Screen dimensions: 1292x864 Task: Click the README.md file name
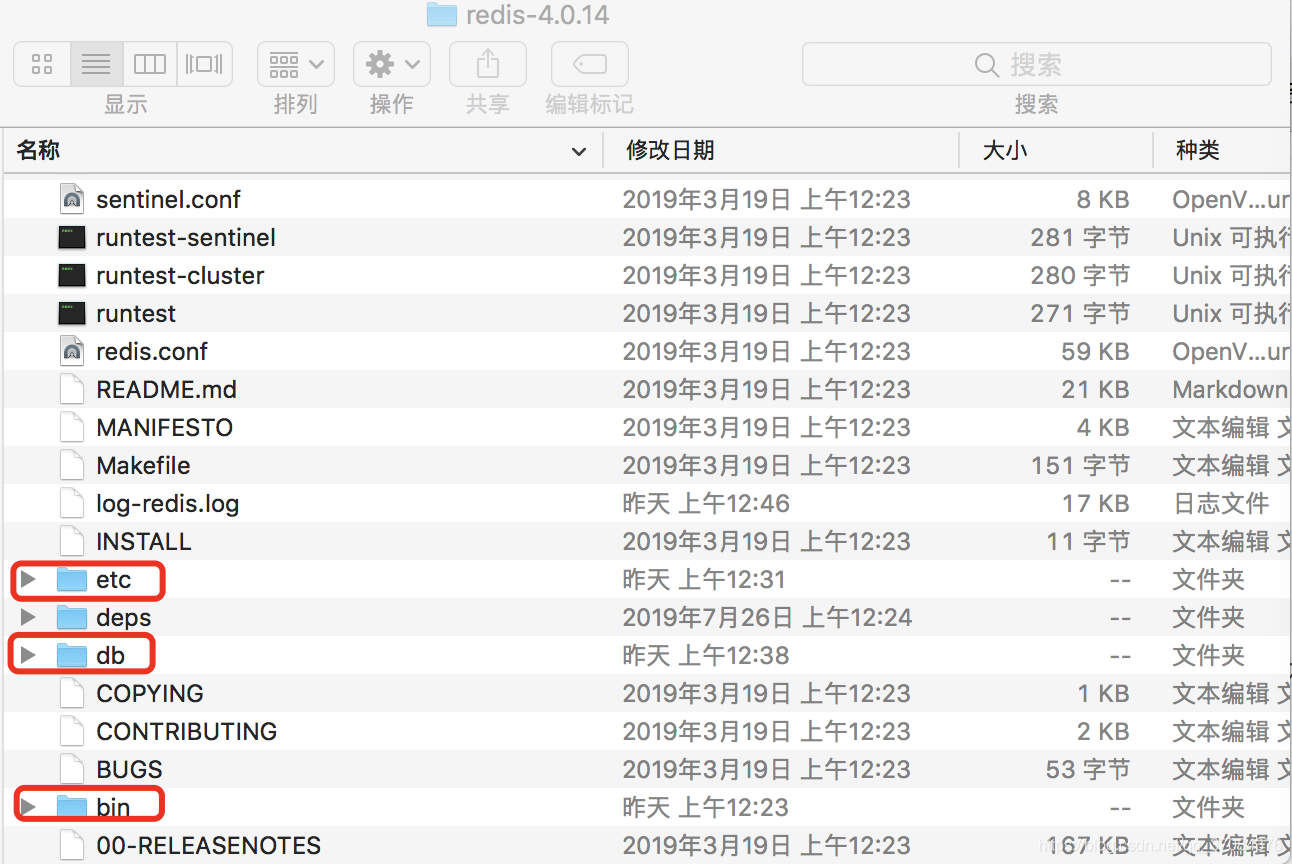166,389
